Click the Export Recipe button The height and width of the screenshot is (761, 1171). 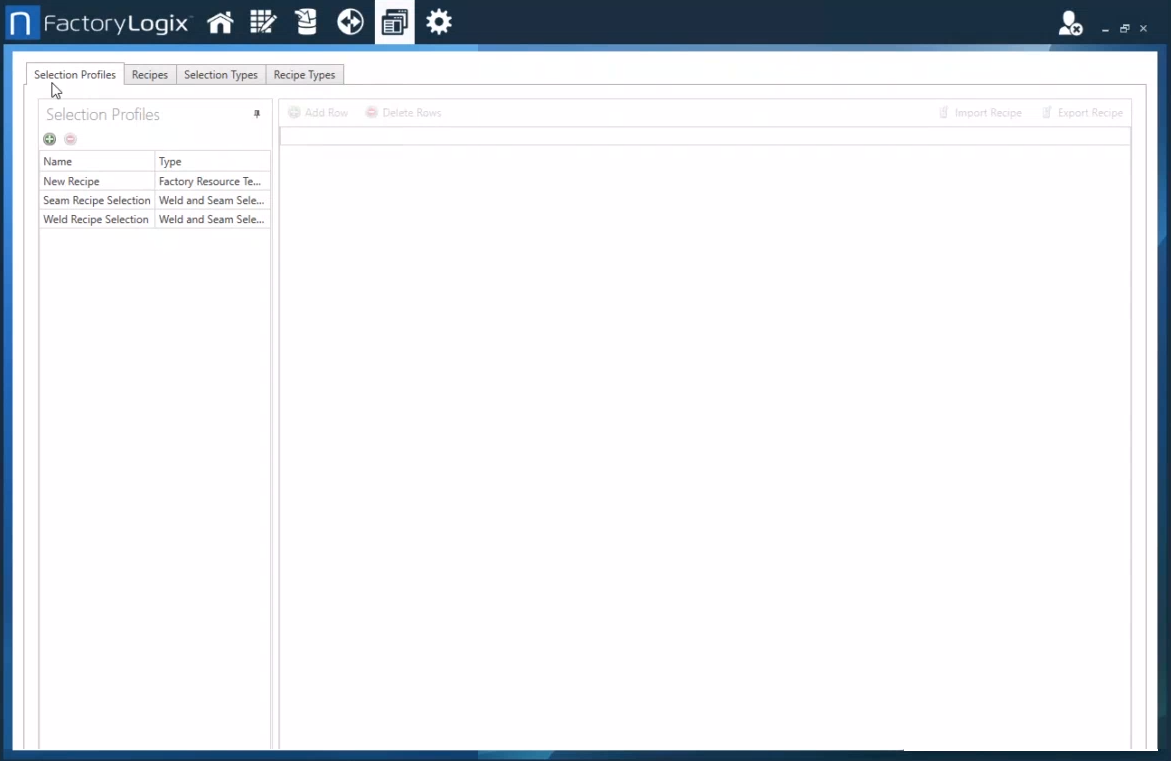1083,112
